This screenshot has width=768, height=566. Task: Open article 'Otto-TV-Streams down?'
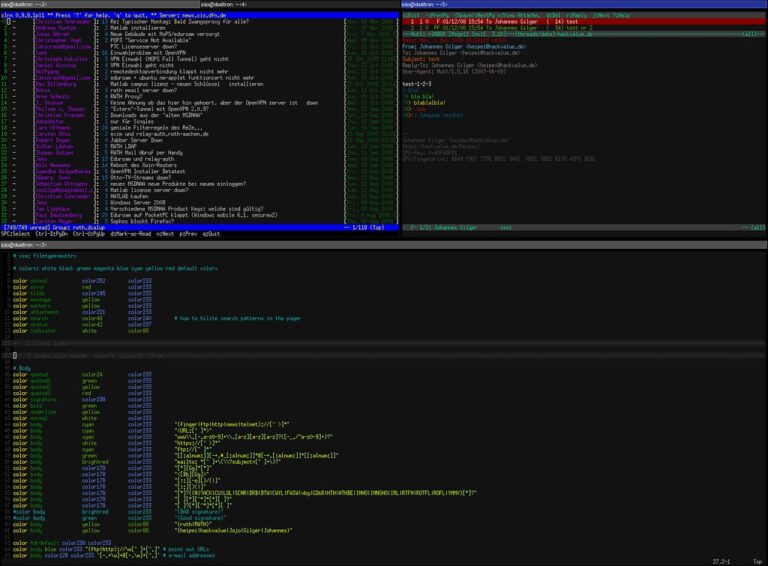pos(140,178)
